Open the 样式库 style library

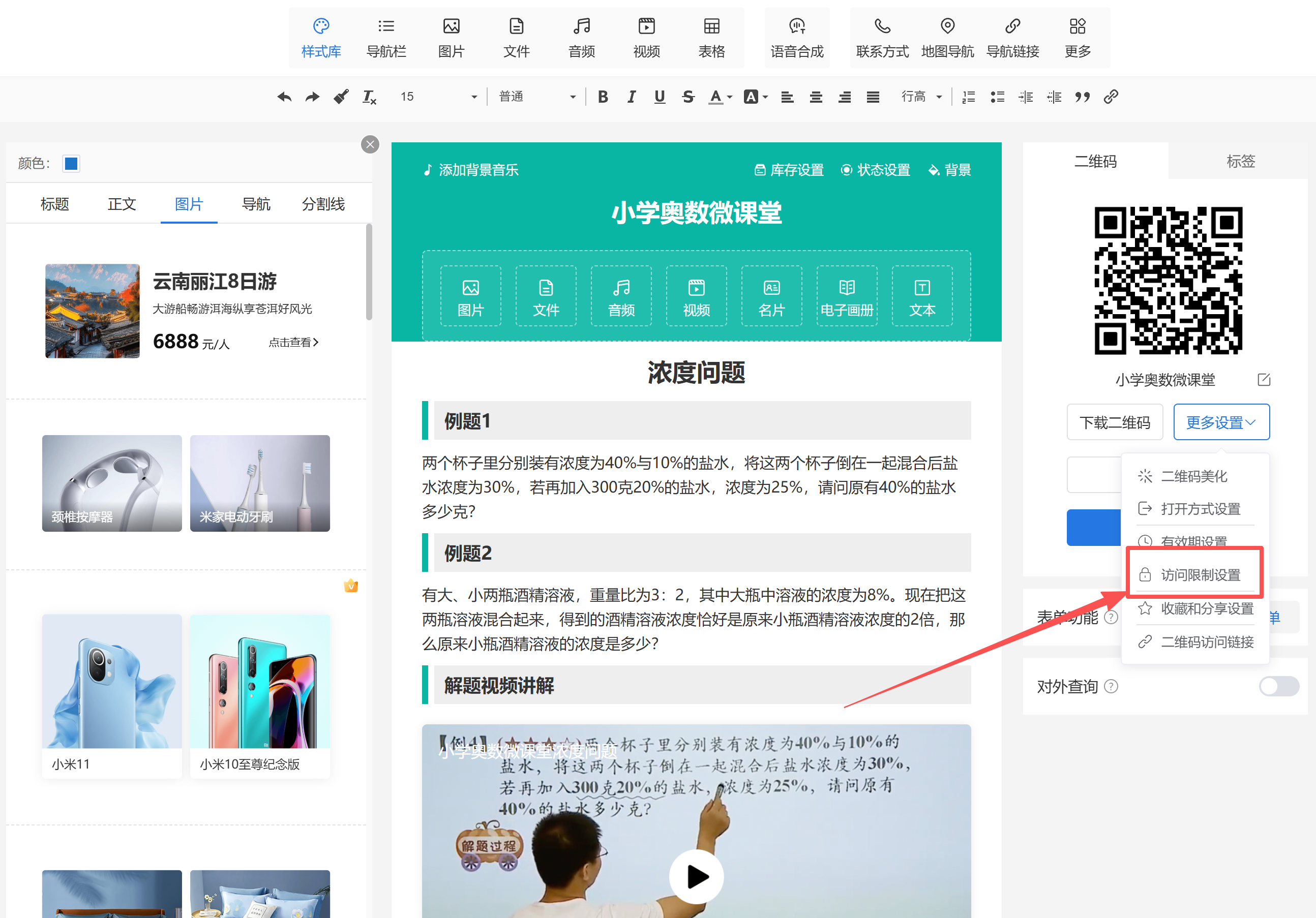(x=321, y=38)
